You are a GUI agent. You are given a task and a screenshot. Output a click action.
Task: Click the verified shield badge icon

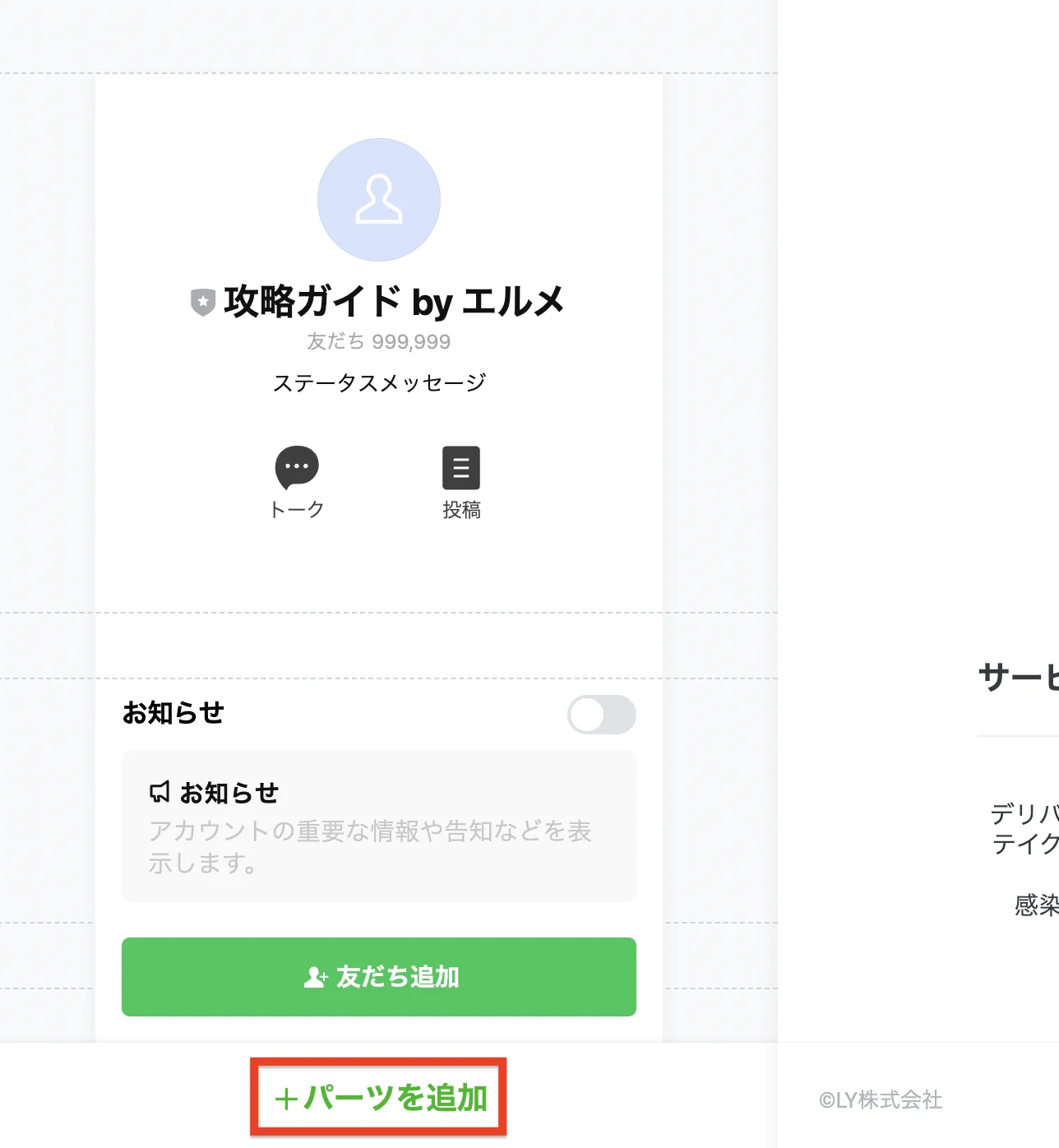203,302
